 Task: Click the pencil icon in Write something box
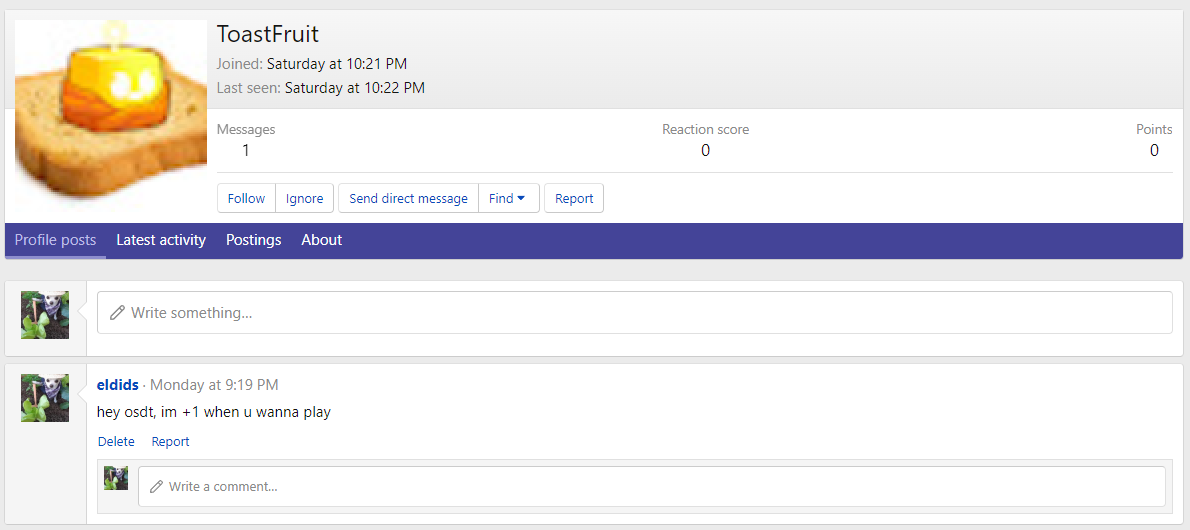pos(117,313)
